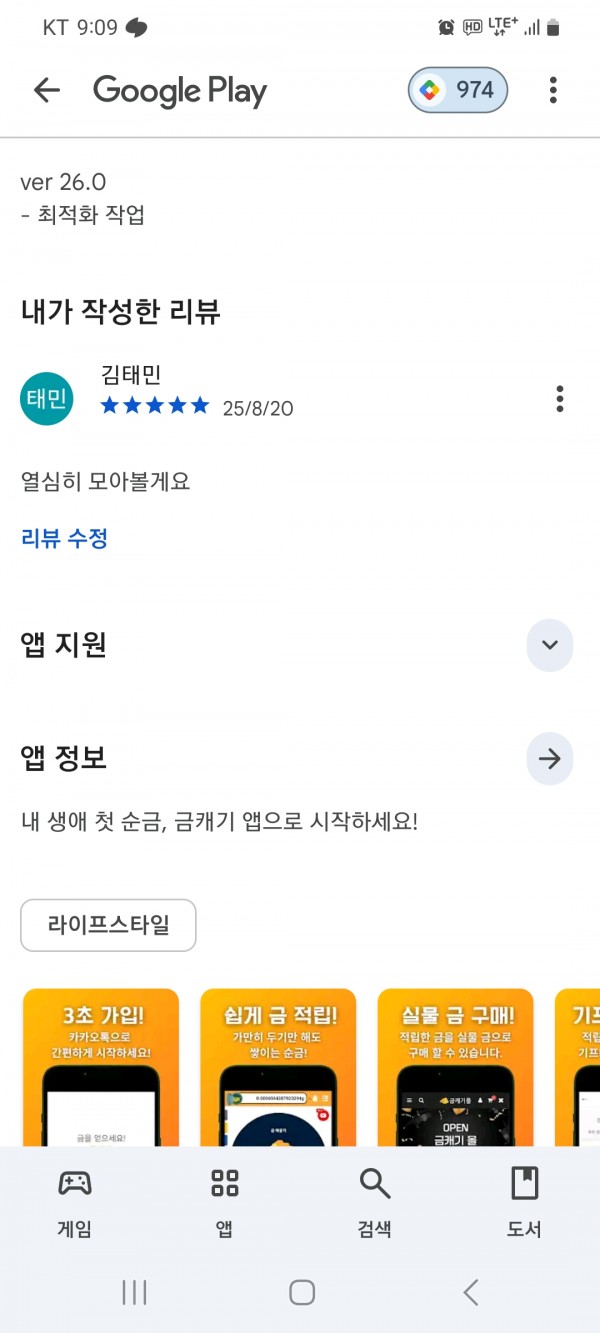
Task: Expand the 앱 지원 section
Action: click(x=550, y=645)
